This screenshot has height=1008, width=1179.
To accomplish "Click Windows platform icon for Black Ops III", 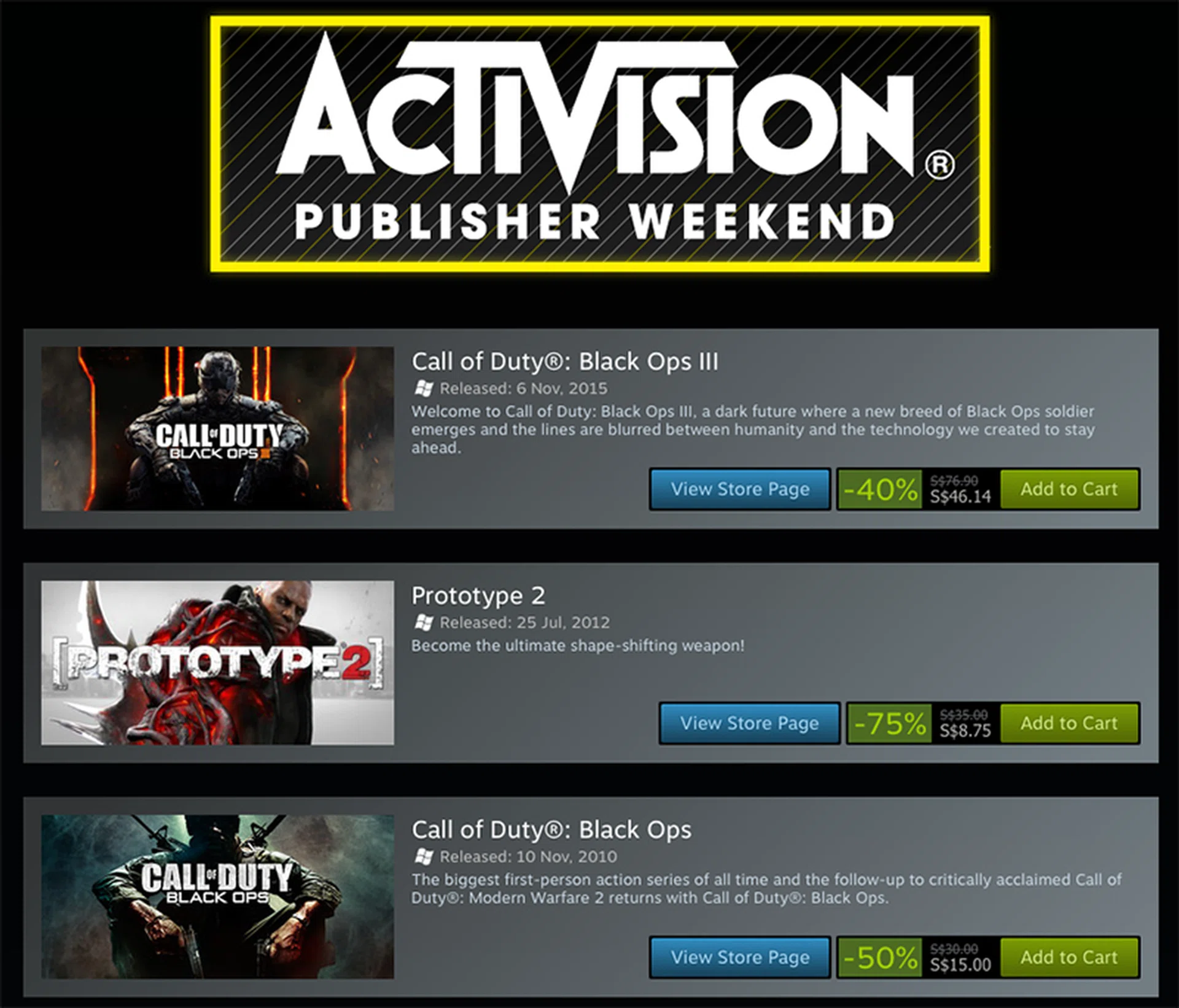I will pyautogui.click(x=424, y=389).
